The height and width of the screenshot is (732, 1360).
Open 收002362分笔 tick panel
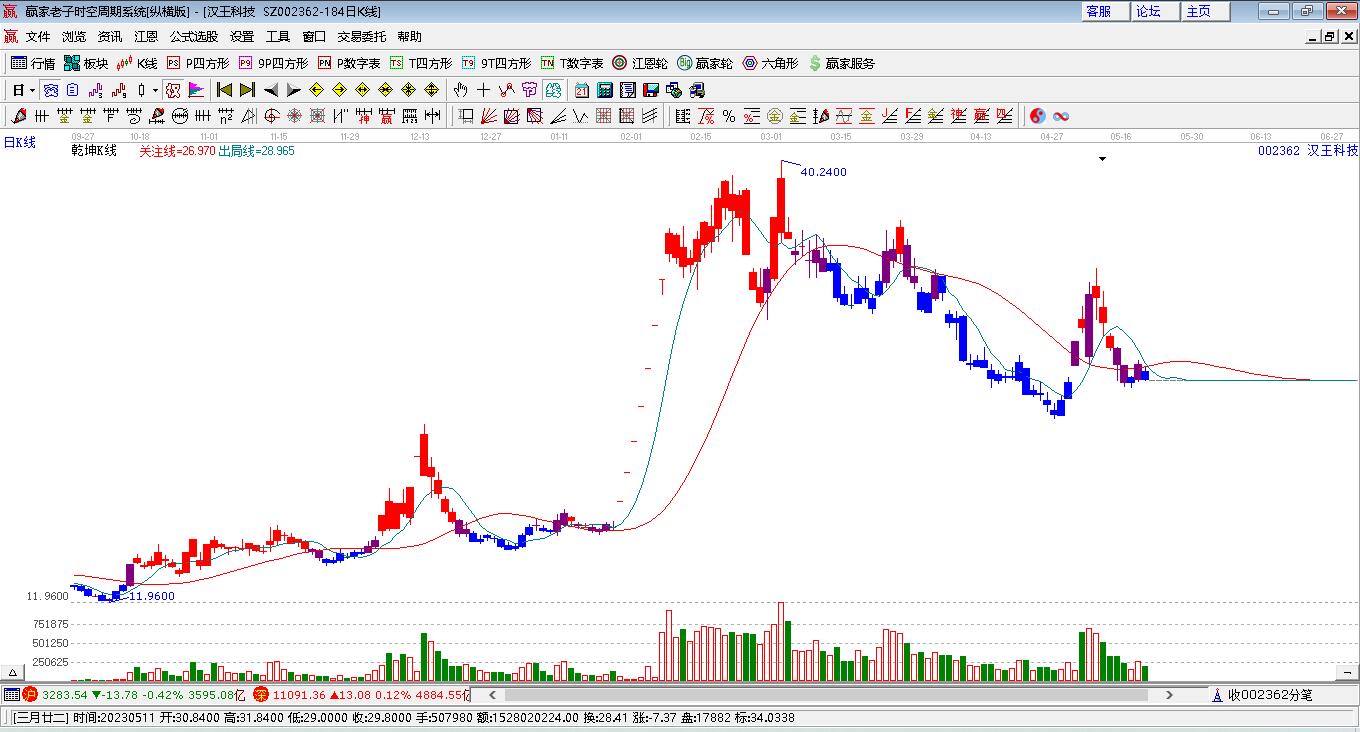1262,695
